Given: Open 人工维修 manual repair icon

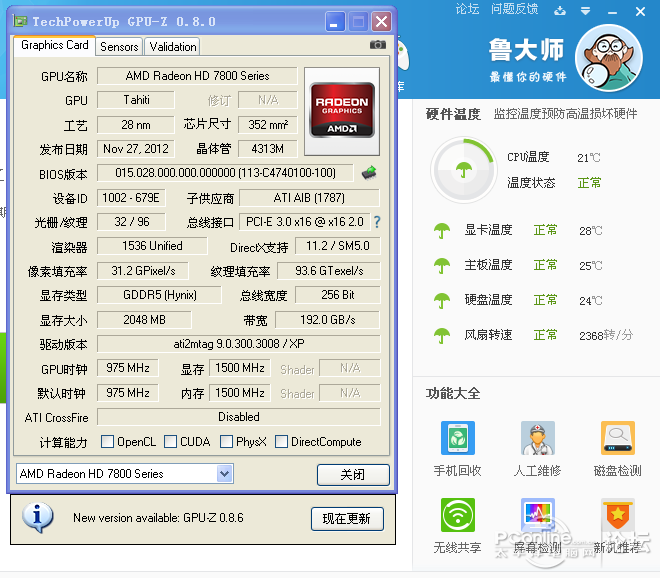Looking at the screenshot, I should point(538,438).
